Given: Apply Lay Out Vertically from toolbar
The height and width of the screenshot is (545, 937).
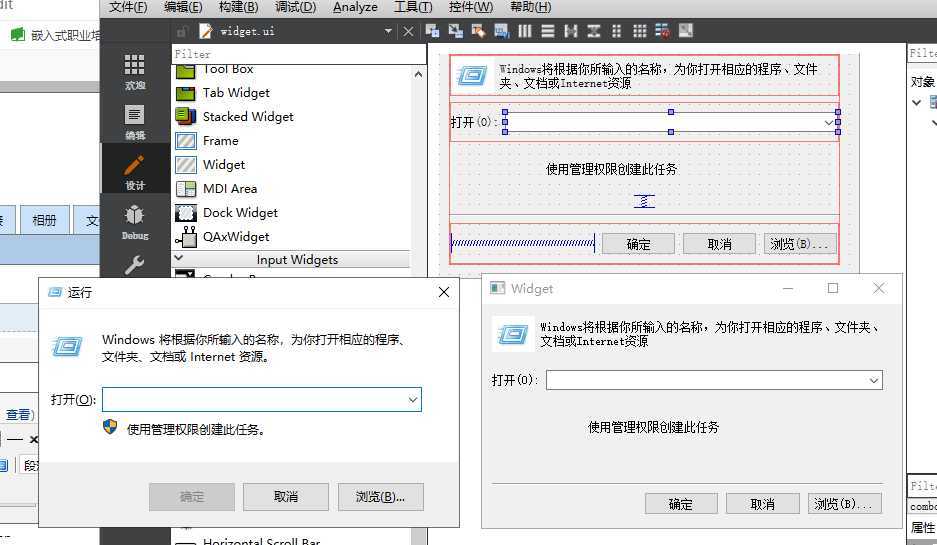Looking at the screenshot, I should (547, 31).
